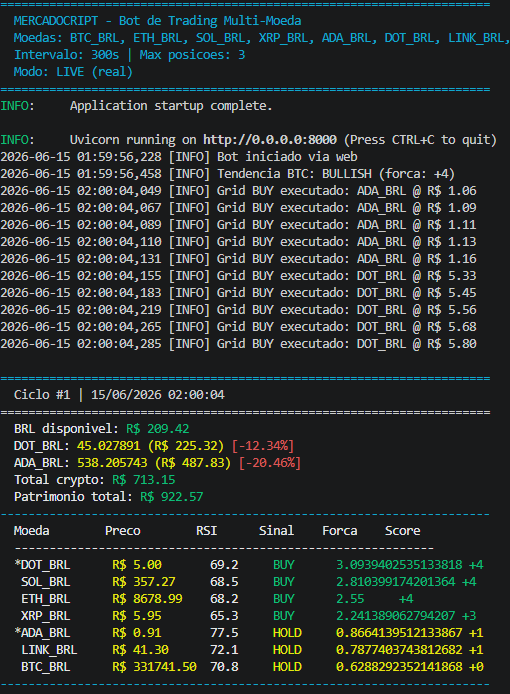Image resolution: width=510 pixels, height=694 pixels.
Task: Click the RSI column header
Action: (x=207, y=531)
